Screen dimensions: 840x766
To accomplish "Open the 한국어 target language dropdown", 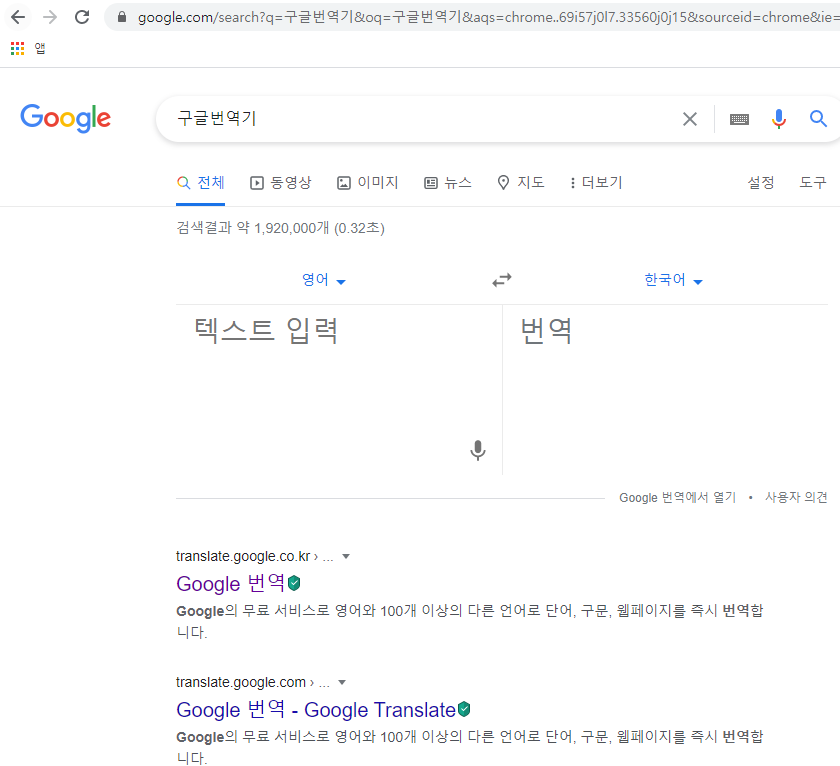I will coord(673,280).
